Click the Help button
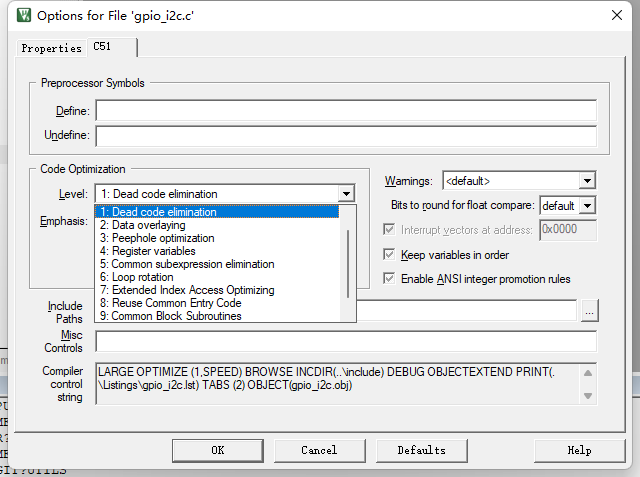The height and width of the screenshot is (477, 640). pyautogui.click(x=580, y=450)
